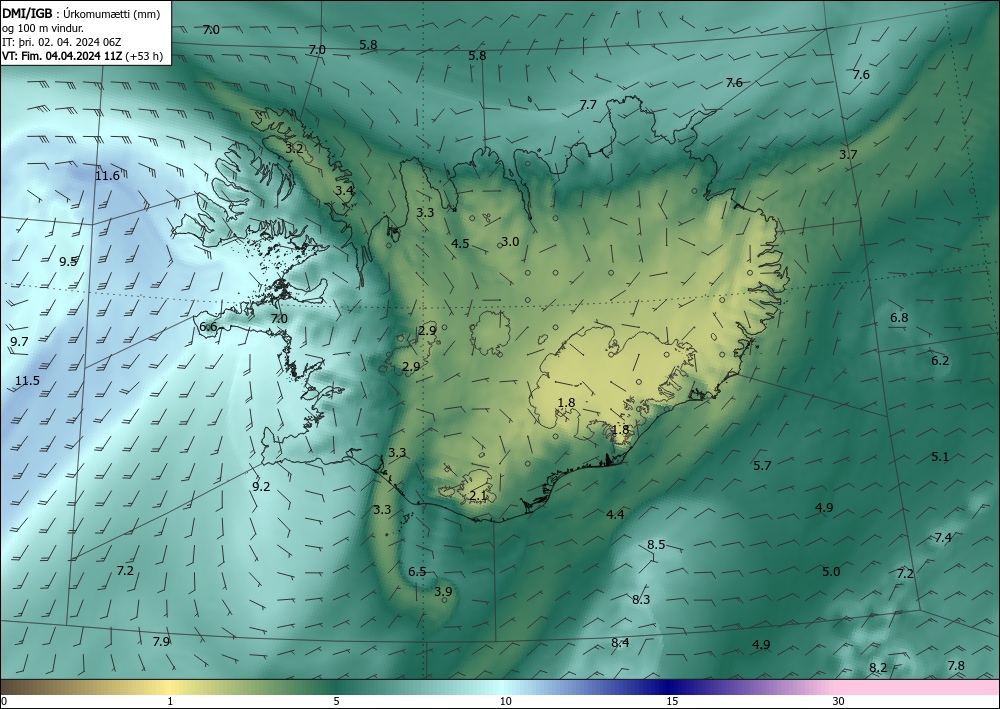This screenshot has height=709, width=1000.
Task: Click the 'og 100 m vindur.' legend line
Action: tap(43, 28)
